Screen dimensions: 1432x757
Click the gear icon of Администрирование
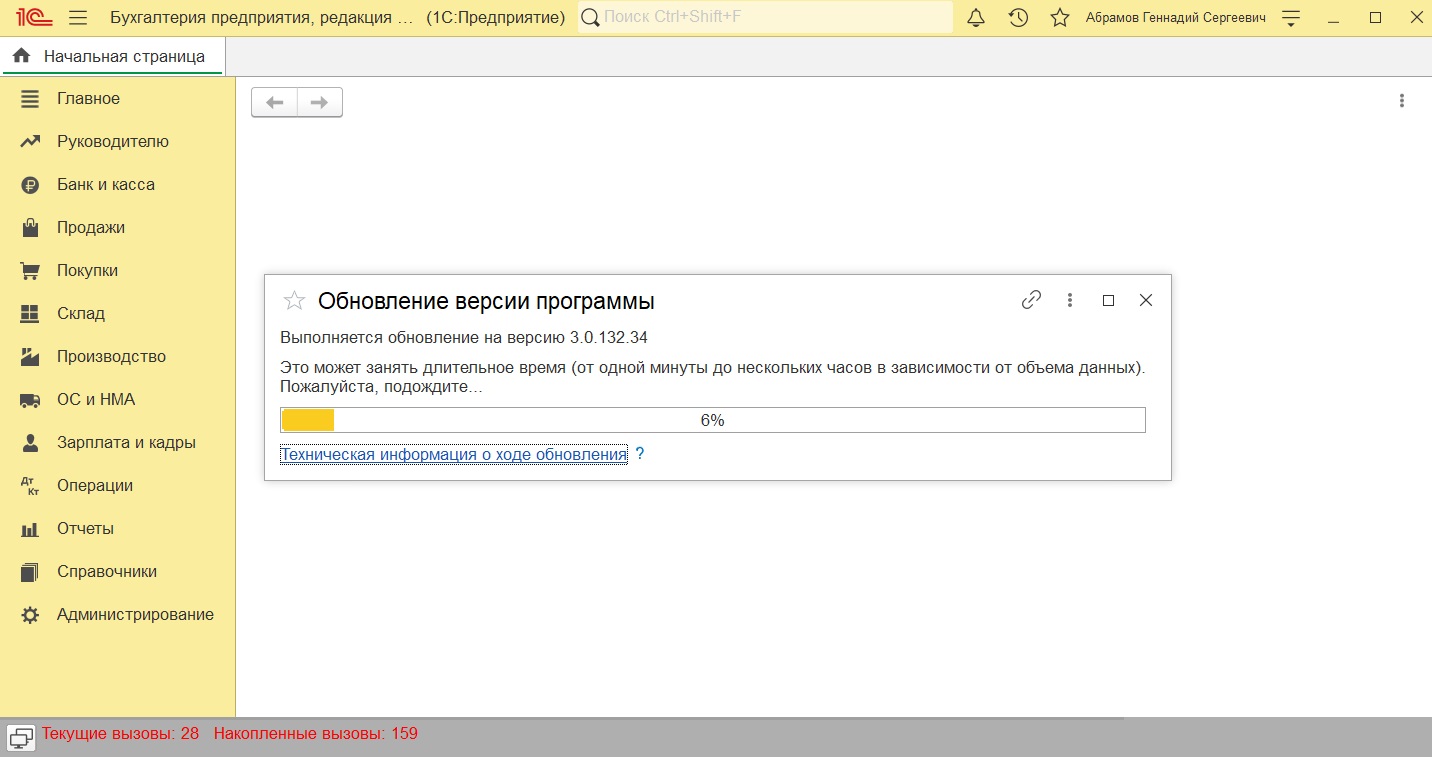(30, 615)
